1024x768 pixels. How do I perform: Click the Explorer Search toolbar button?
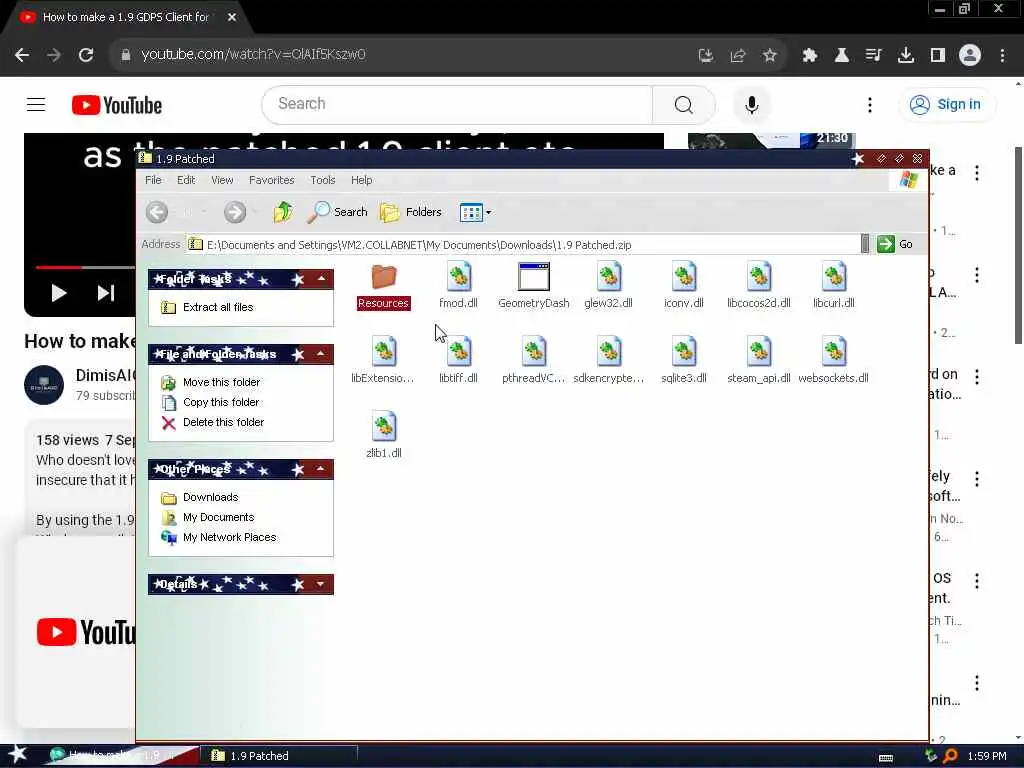(x=338, y=212)
